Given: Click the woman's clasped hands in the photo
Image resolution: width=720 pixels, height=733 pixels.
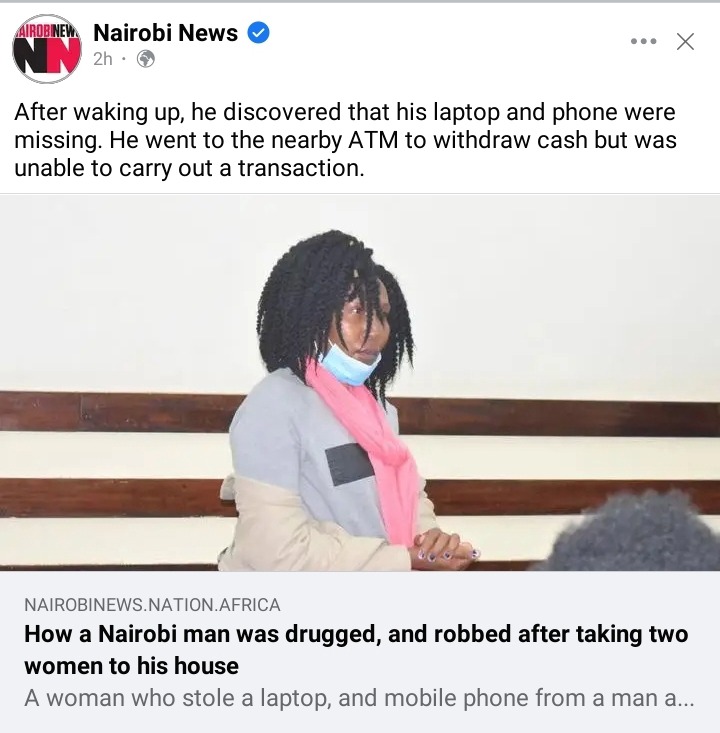Looking at the screenshot, I should [x=444, y=548].
